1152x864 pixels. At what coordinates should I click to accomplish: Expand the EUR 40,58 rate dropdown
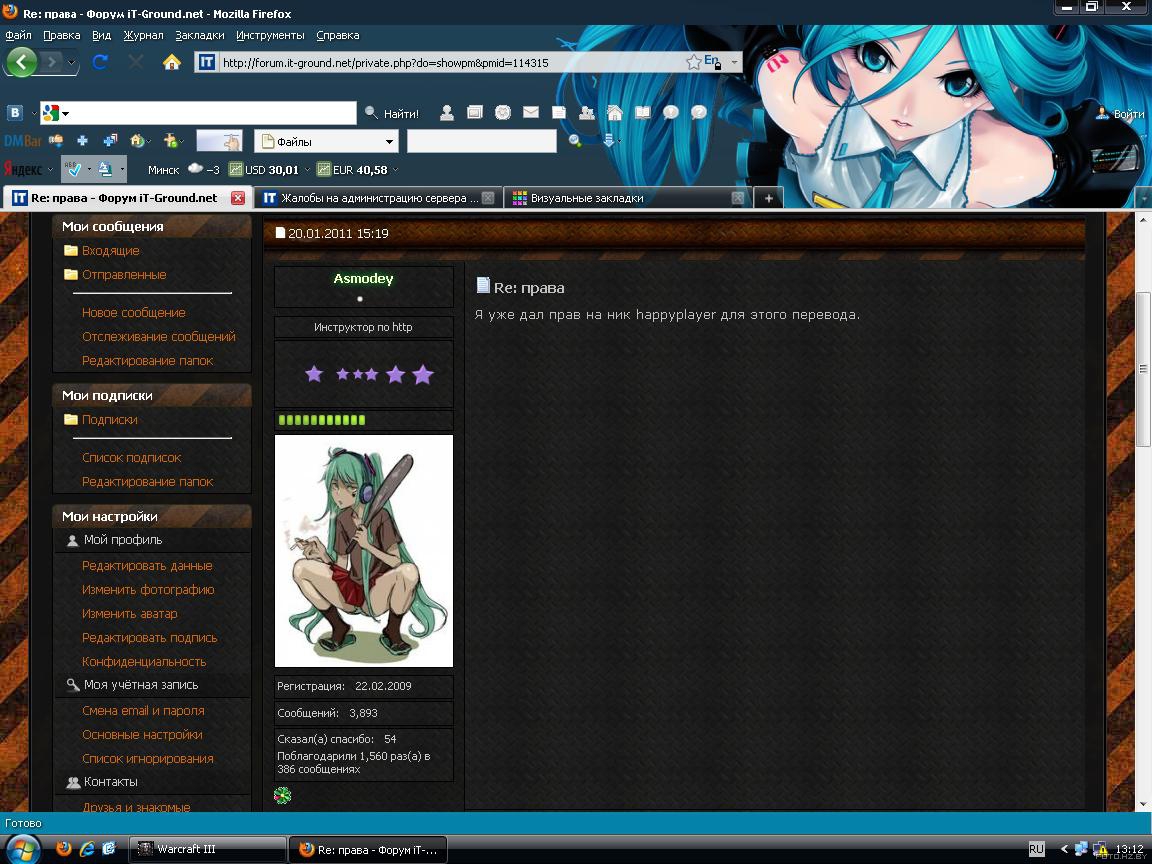click(395, 170)
